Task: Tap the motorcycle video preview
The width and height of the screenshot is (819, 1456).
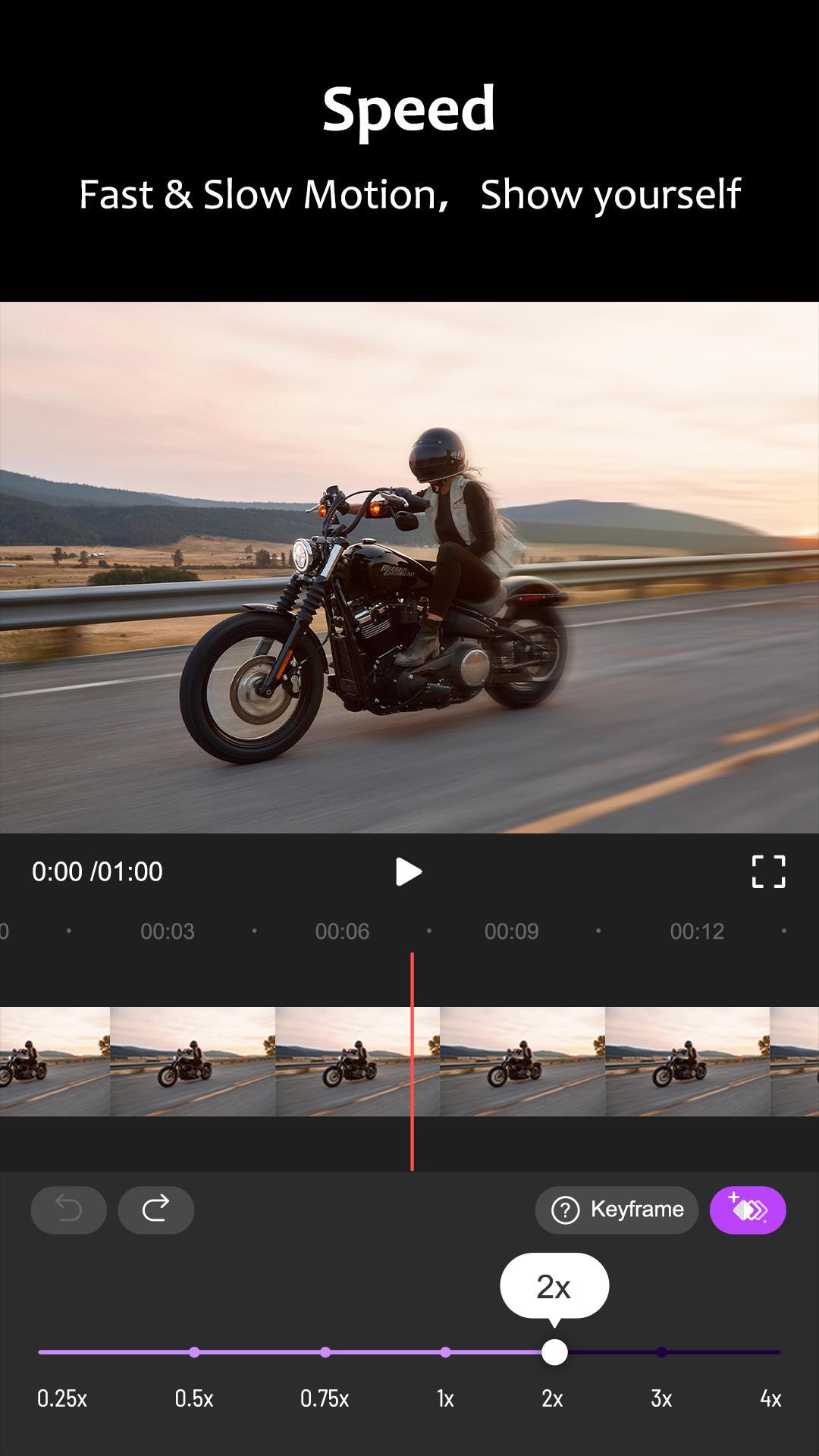Action: pos(409,567)
